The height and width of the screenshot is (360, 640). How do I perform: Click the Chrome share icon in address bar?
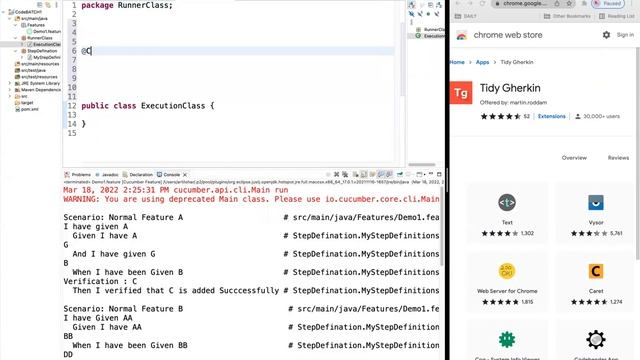pyautogui.click(x=557, y=4)
